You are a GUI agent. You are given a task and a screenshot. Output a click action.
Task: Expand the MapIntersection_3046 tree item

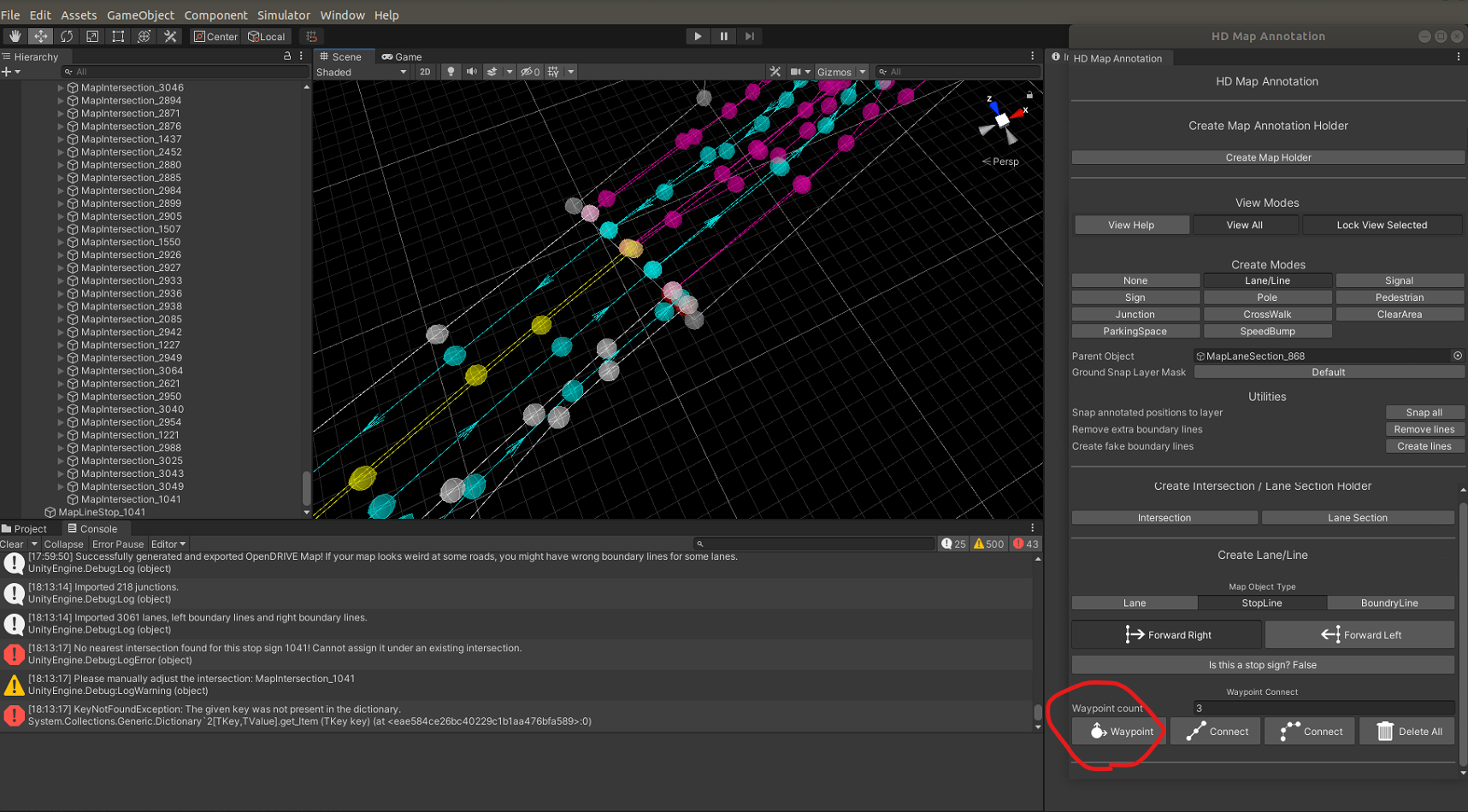coord(60,87)
